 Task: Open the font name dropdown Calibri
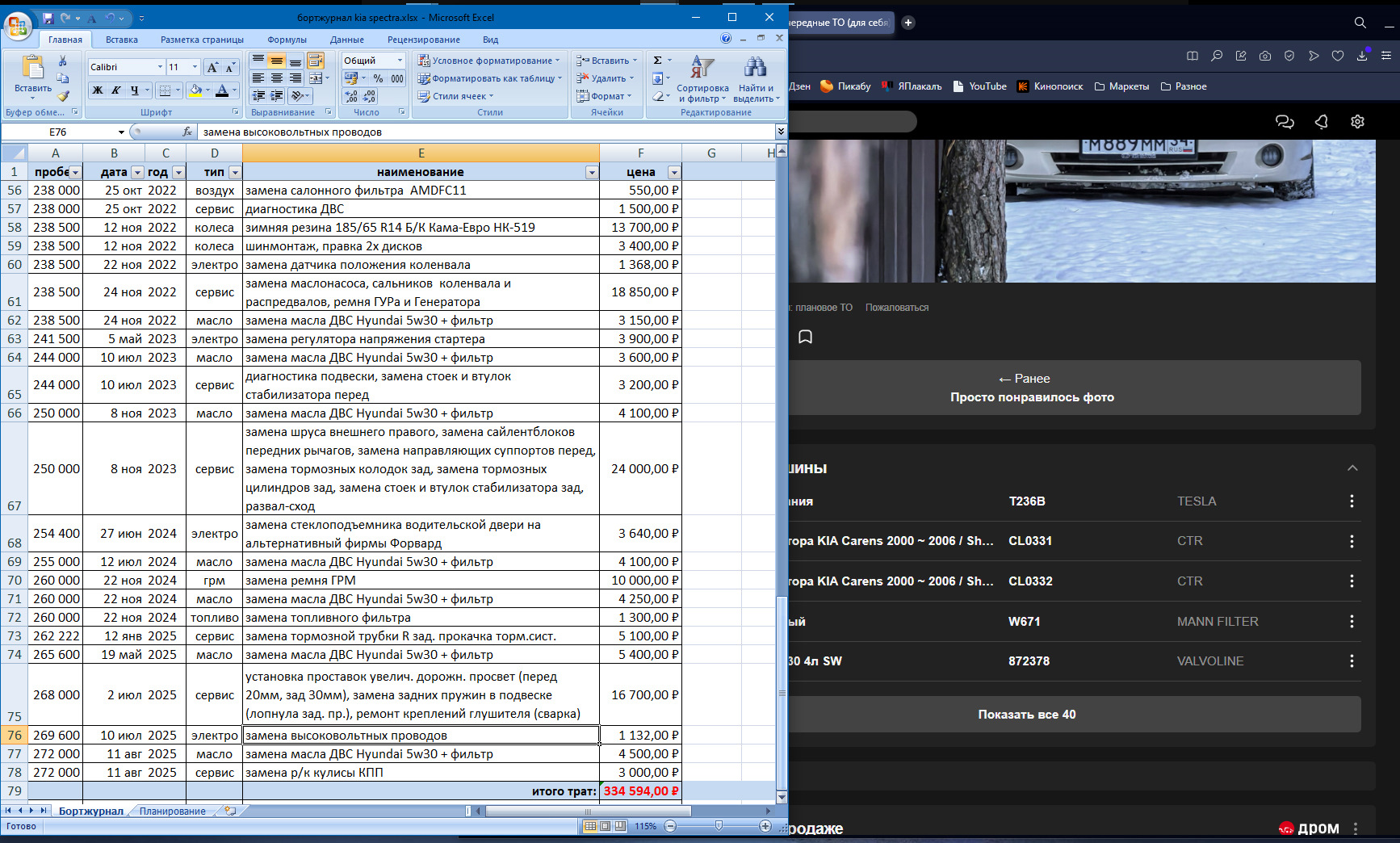pyautogui.click(x=160, y=67)
